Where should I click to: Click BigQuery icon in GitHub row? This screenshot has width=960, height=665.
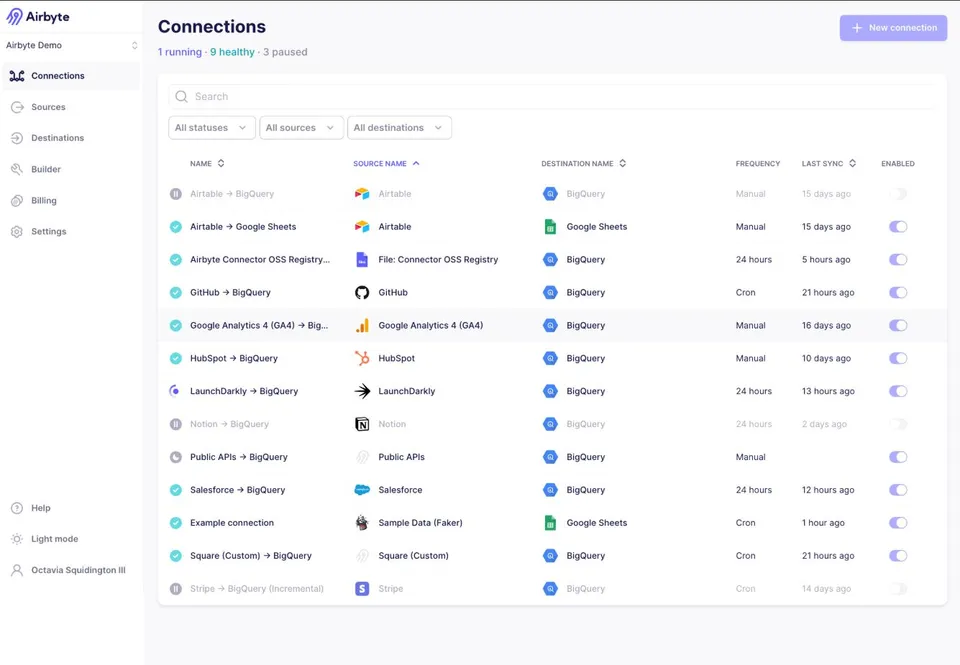tap(550, 293)
